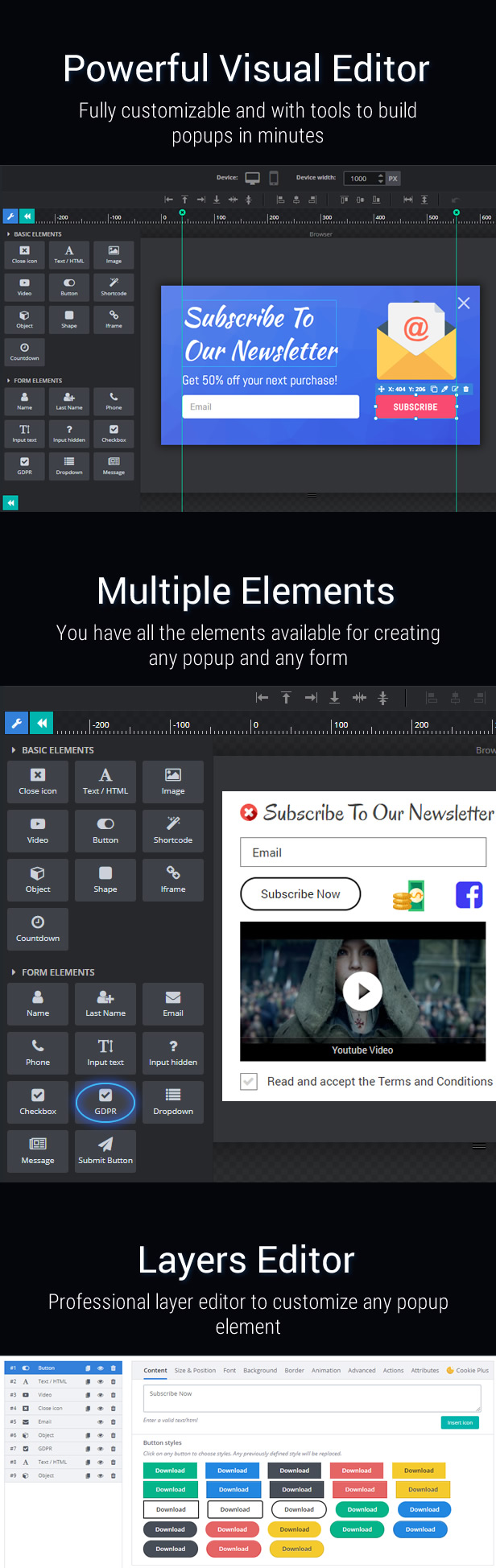Collapse the large FORM ELEMENTS section

pos(53,972)
